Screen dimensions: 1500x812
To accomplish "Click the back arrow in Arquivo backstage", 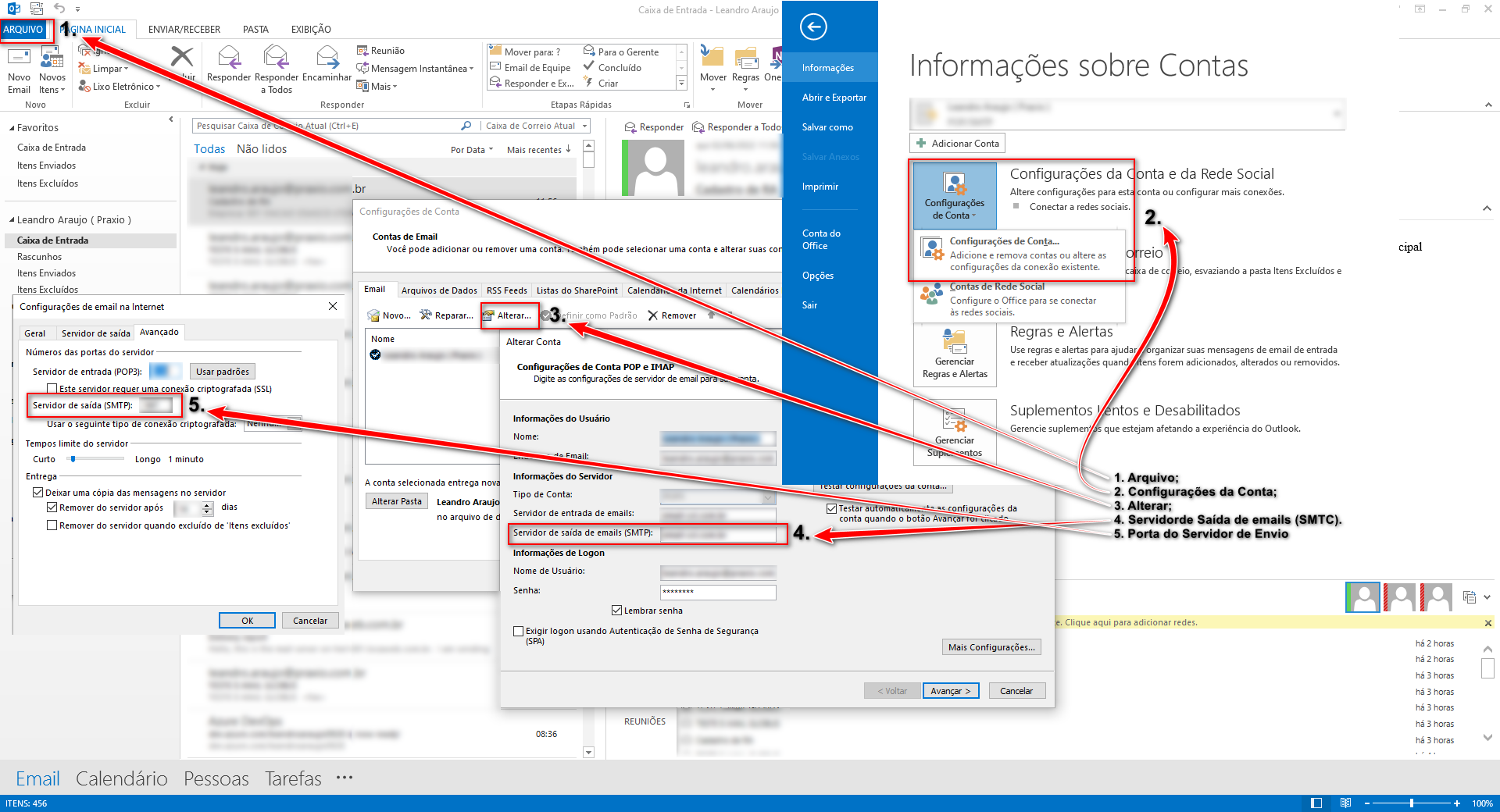I will tap(813, 27).
